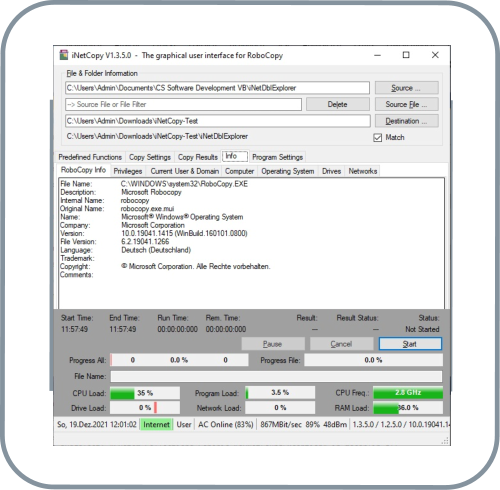Viewport: 500px width, 490px height.
Task: Open the Drives sub-tab
Action: (x=331, y=171)
